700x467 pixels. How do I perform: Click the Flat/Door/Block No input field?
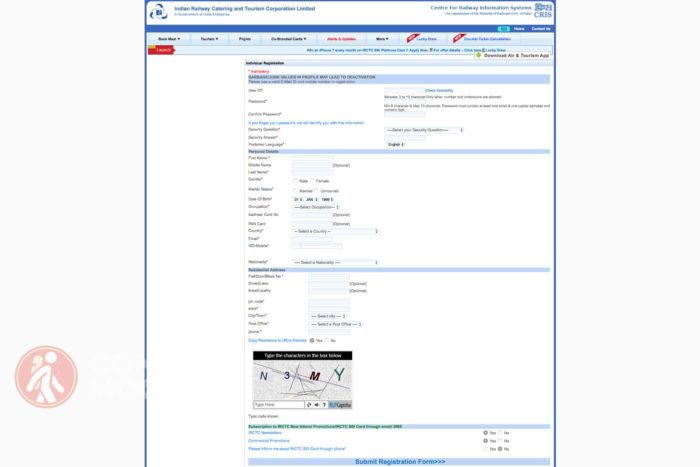pos(329,277)
